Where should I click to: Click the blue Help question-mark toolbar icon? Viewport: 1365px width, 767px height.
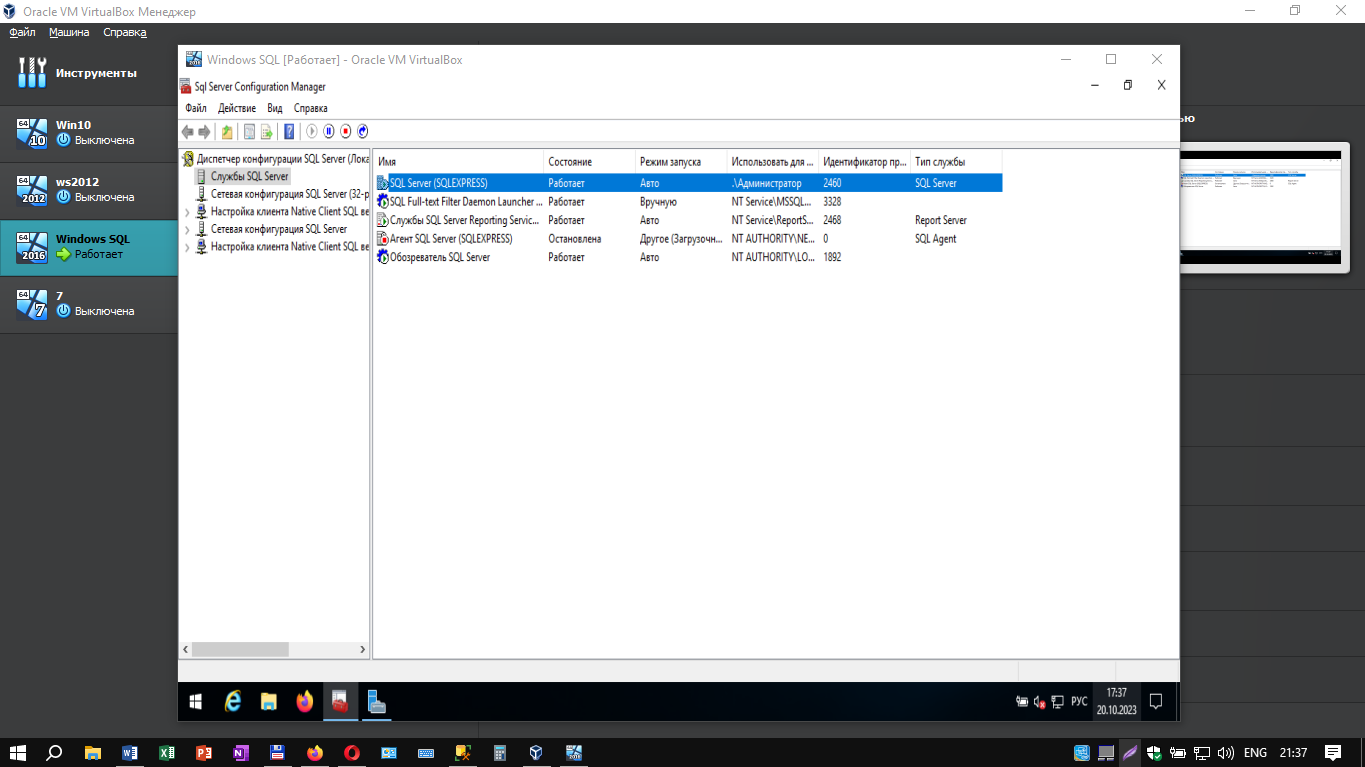(289, 131)
